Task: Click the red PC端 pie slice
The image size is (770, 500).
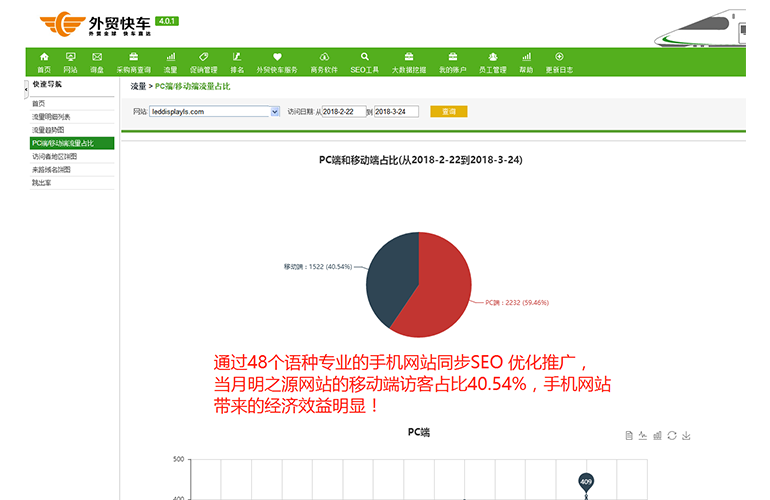Action: tap(442, 290)
